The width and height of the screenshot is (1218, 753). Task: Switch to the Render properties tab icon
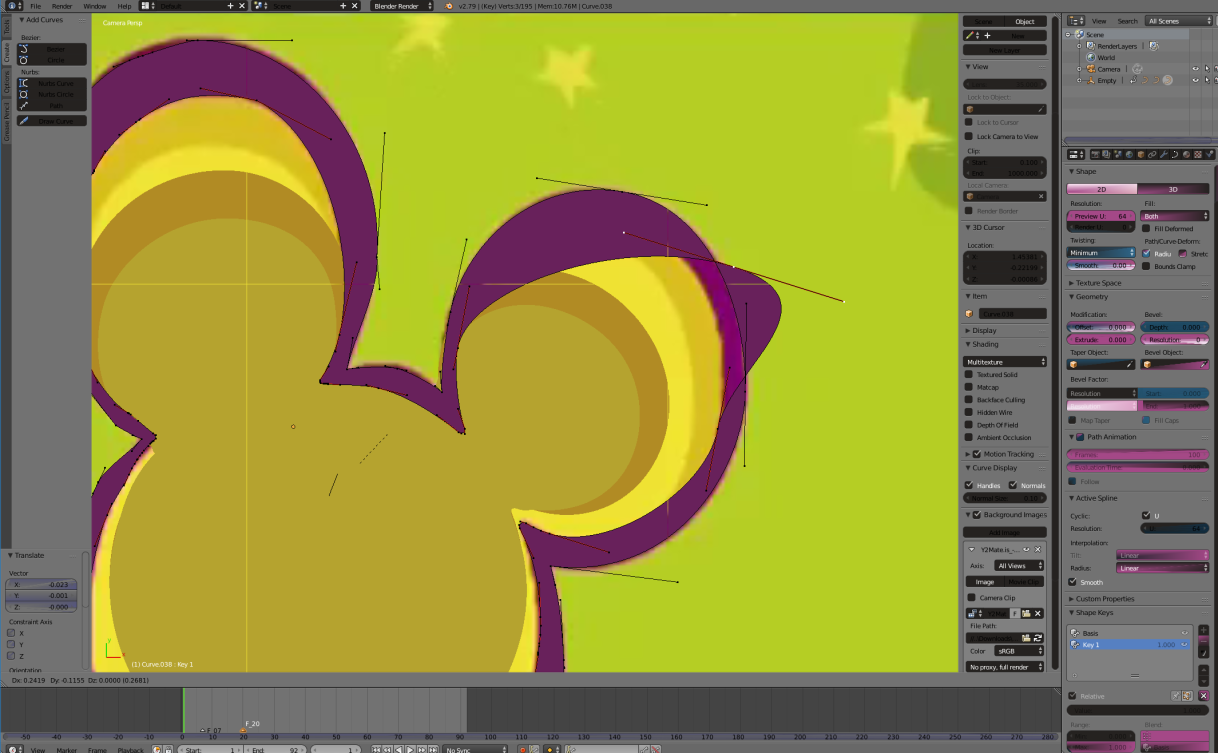(1093, 154)
